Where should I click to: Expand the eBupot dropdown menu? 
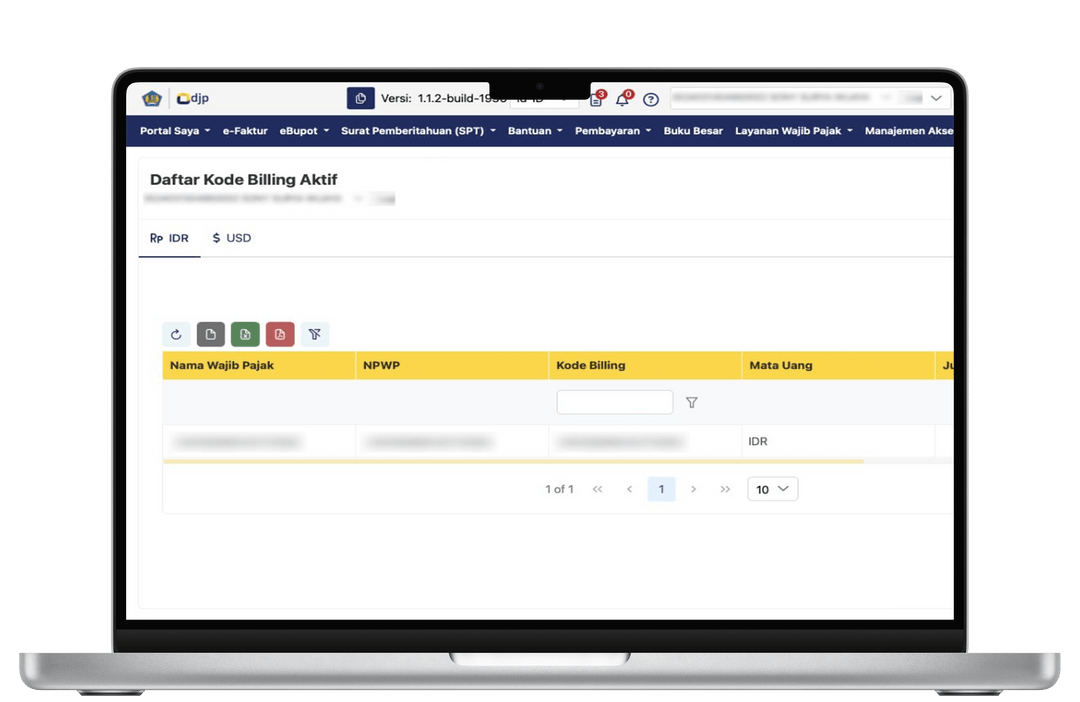[x=304, y=131]
